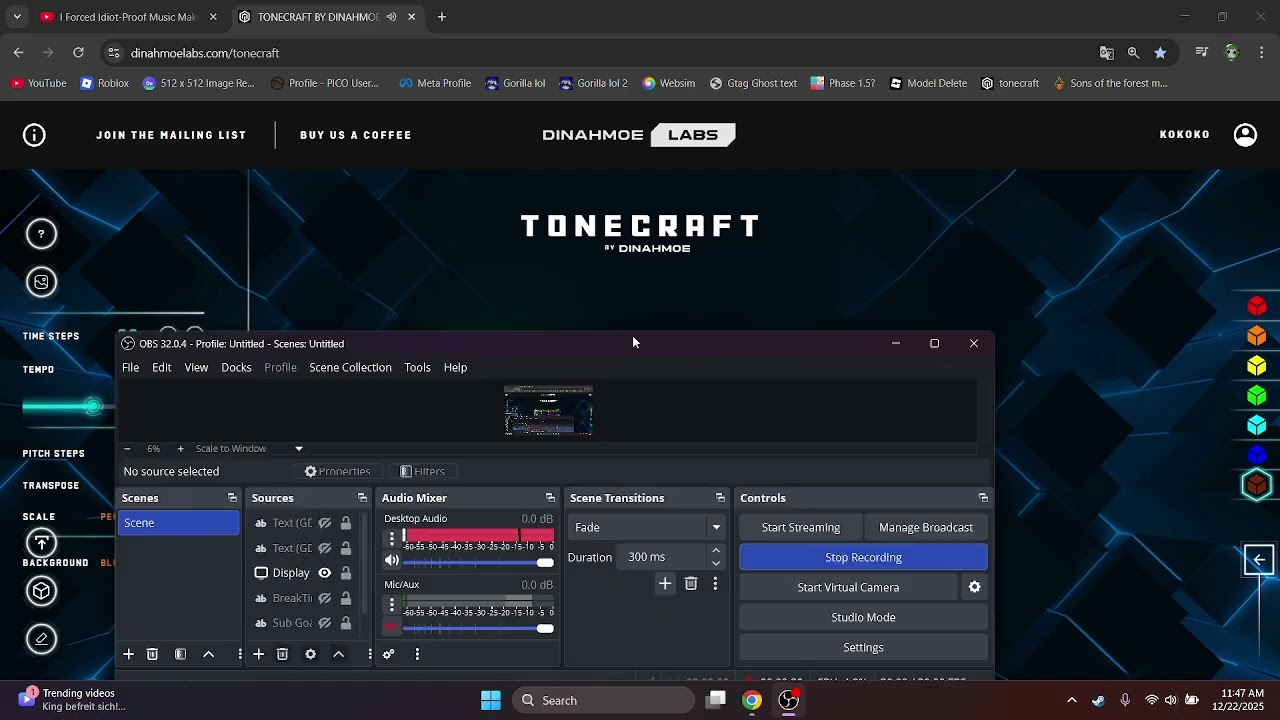Lock the BreakTi source
The image size is (1280, 720).
coord(345,598)
